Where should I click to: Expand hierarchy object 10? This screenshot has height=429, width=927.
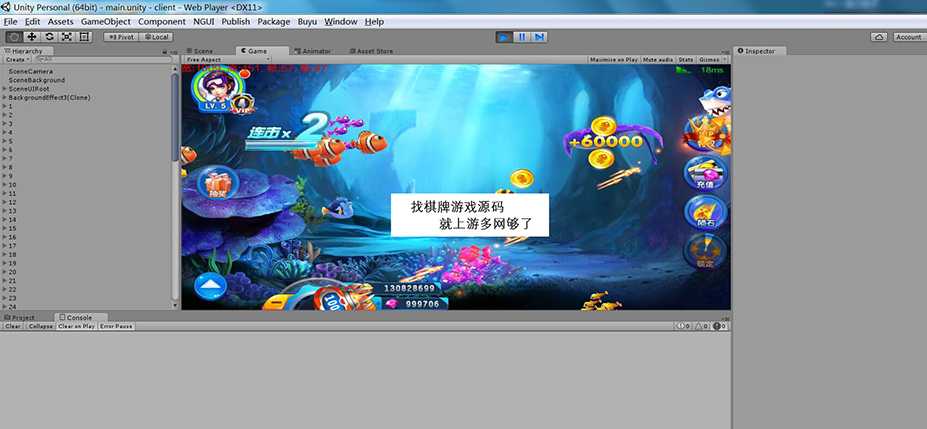click(x=5, y=185)
